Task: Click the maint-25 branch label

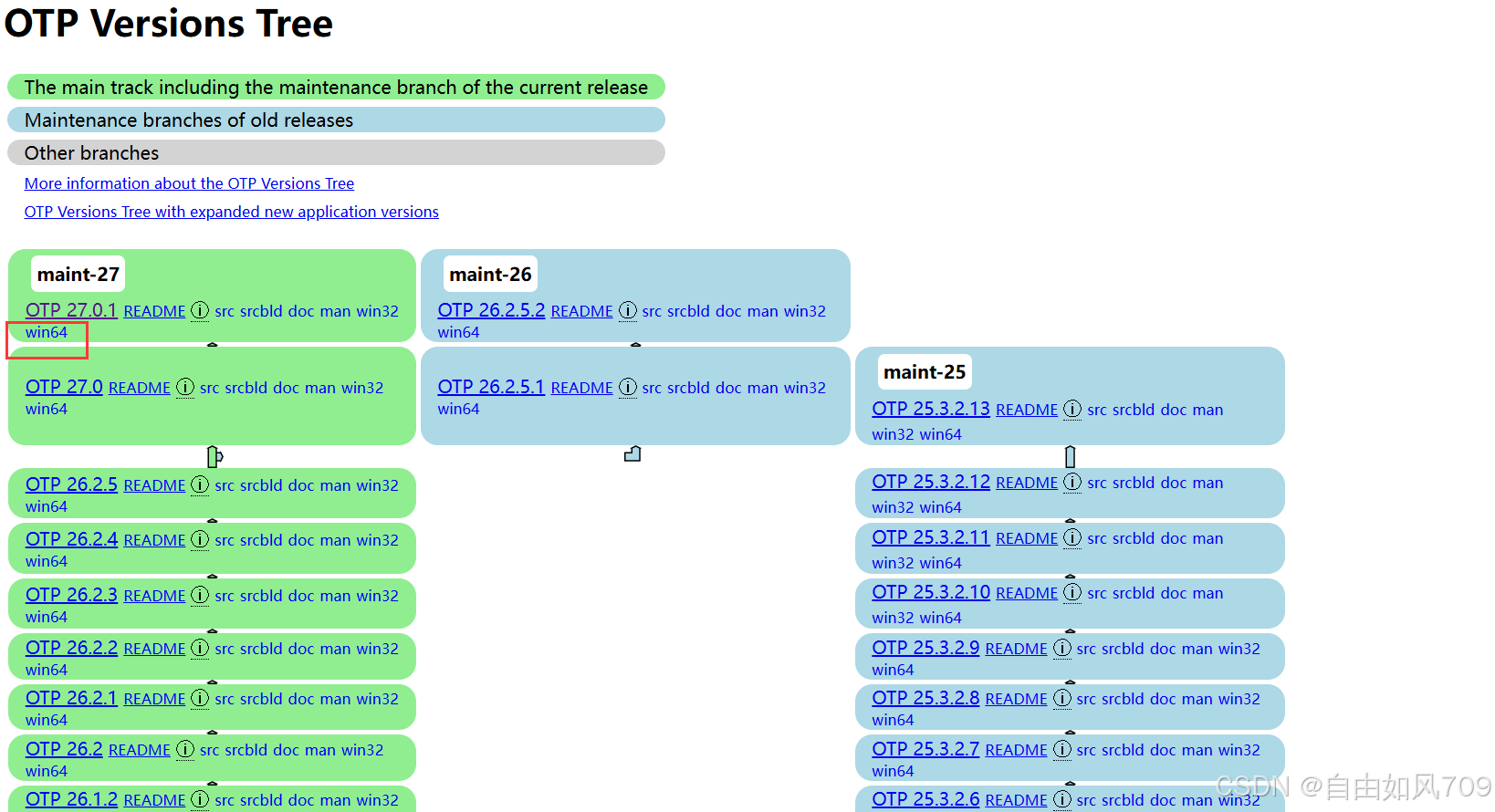Action: coord(925,372)
